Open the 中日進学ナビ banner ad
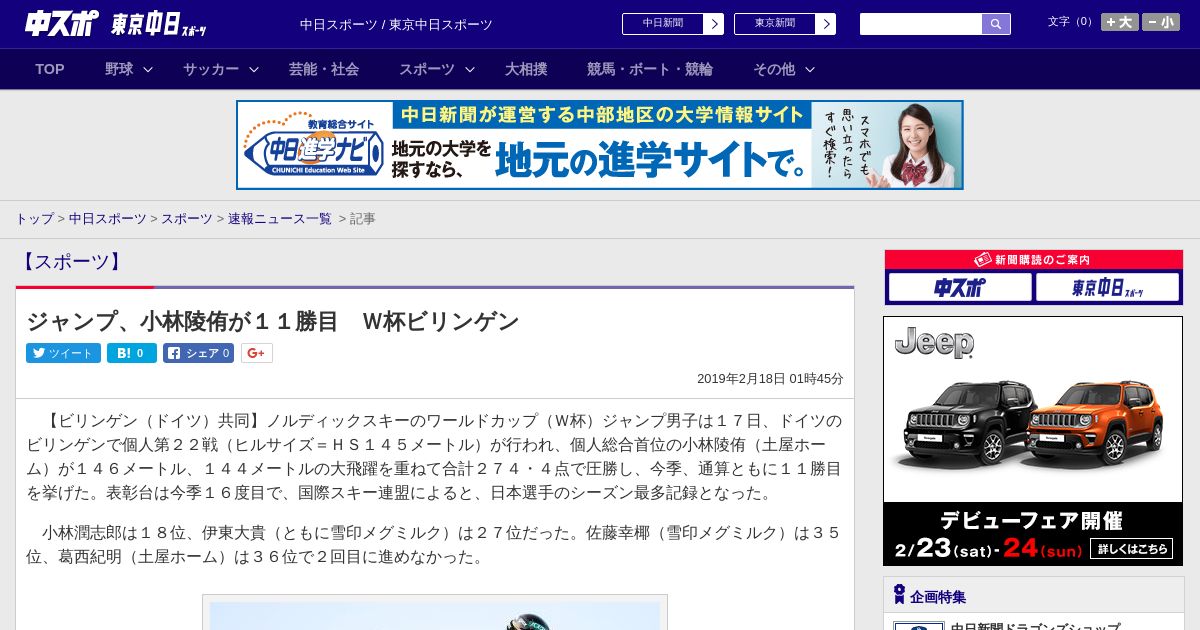 (x=600, y=145)
